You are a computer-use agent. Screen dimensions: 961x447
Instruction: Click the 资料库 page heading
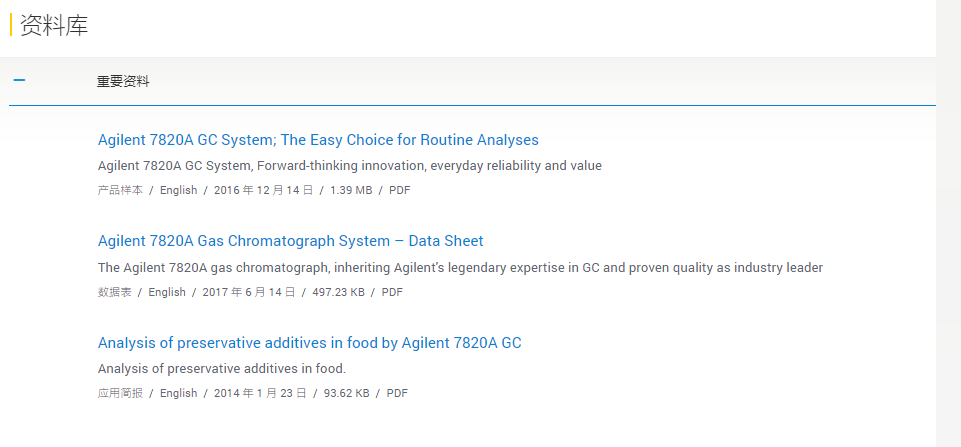pyautogui.click(x=54, y=25)
